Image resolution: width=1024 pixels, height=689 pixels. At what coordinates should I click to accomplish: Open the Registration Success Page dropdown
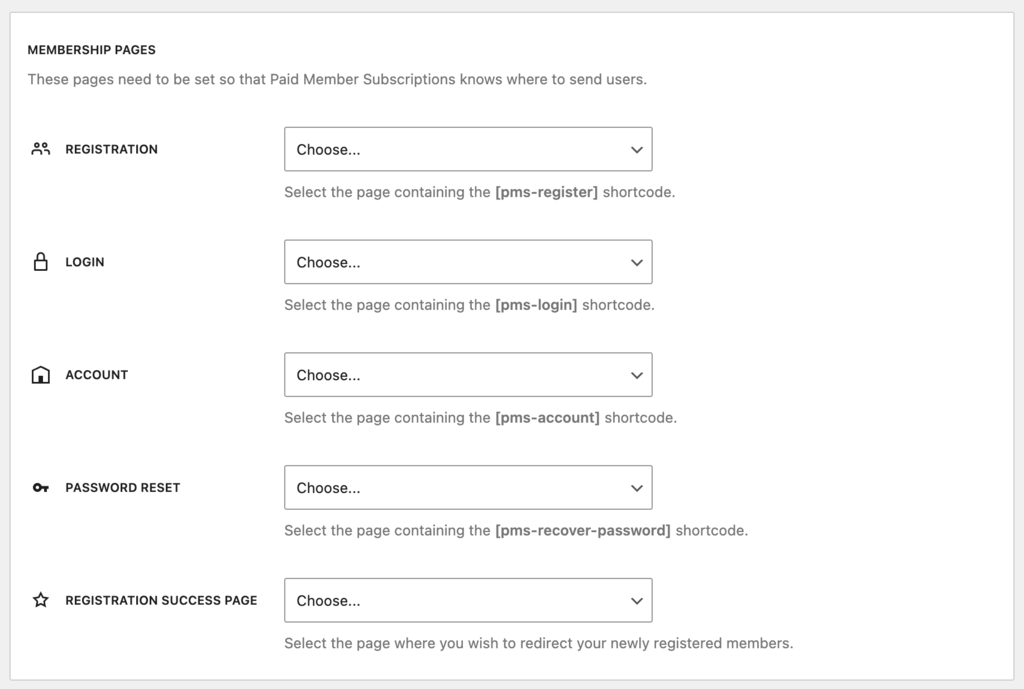pyautogui.click(x=468, y=600)
